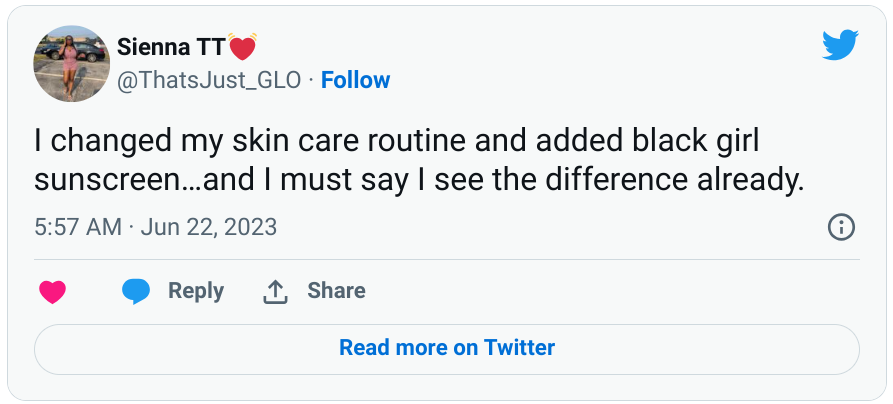Screen dimensions: 893x404
Task: Click the word sunscreen in the tweet
Action: (x=103, y=181)
